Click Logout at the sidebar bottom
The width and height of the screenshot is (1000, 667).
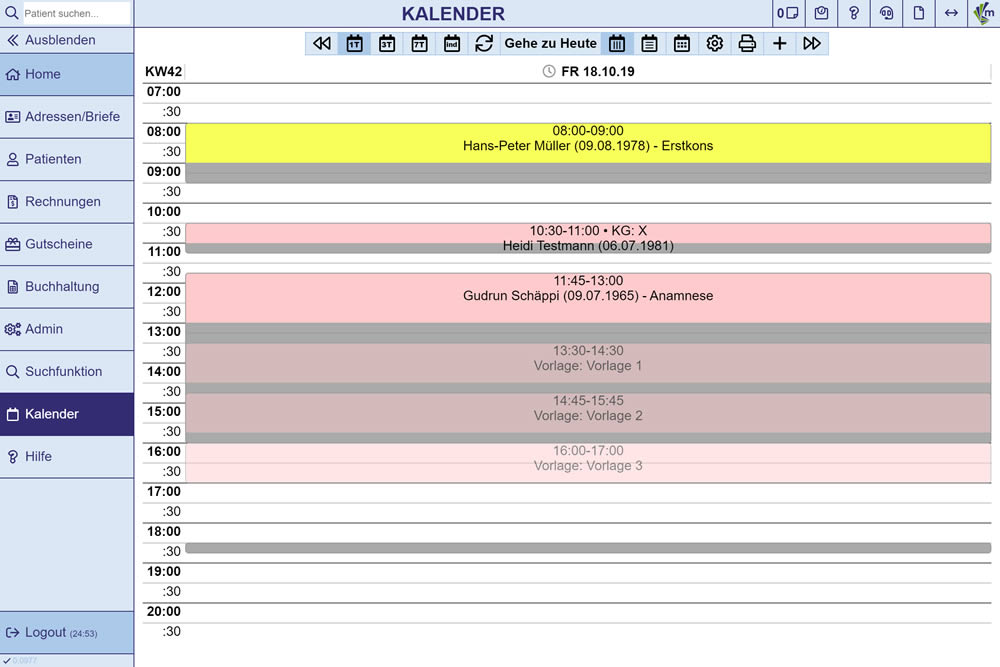[x=46, y=632]
